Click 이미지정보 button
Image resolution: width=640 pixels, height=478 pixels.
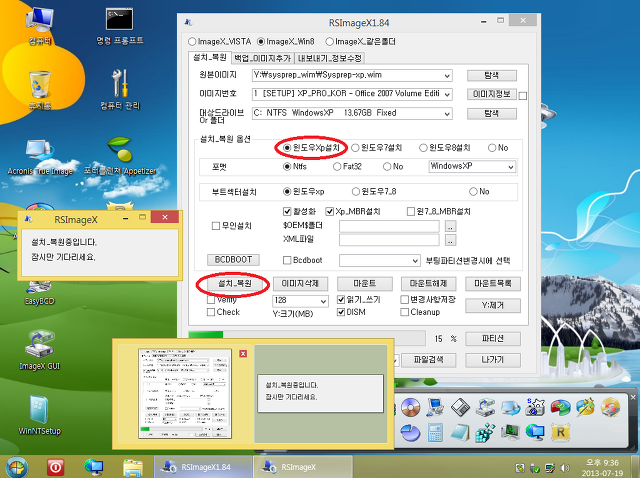pos(492,94)
